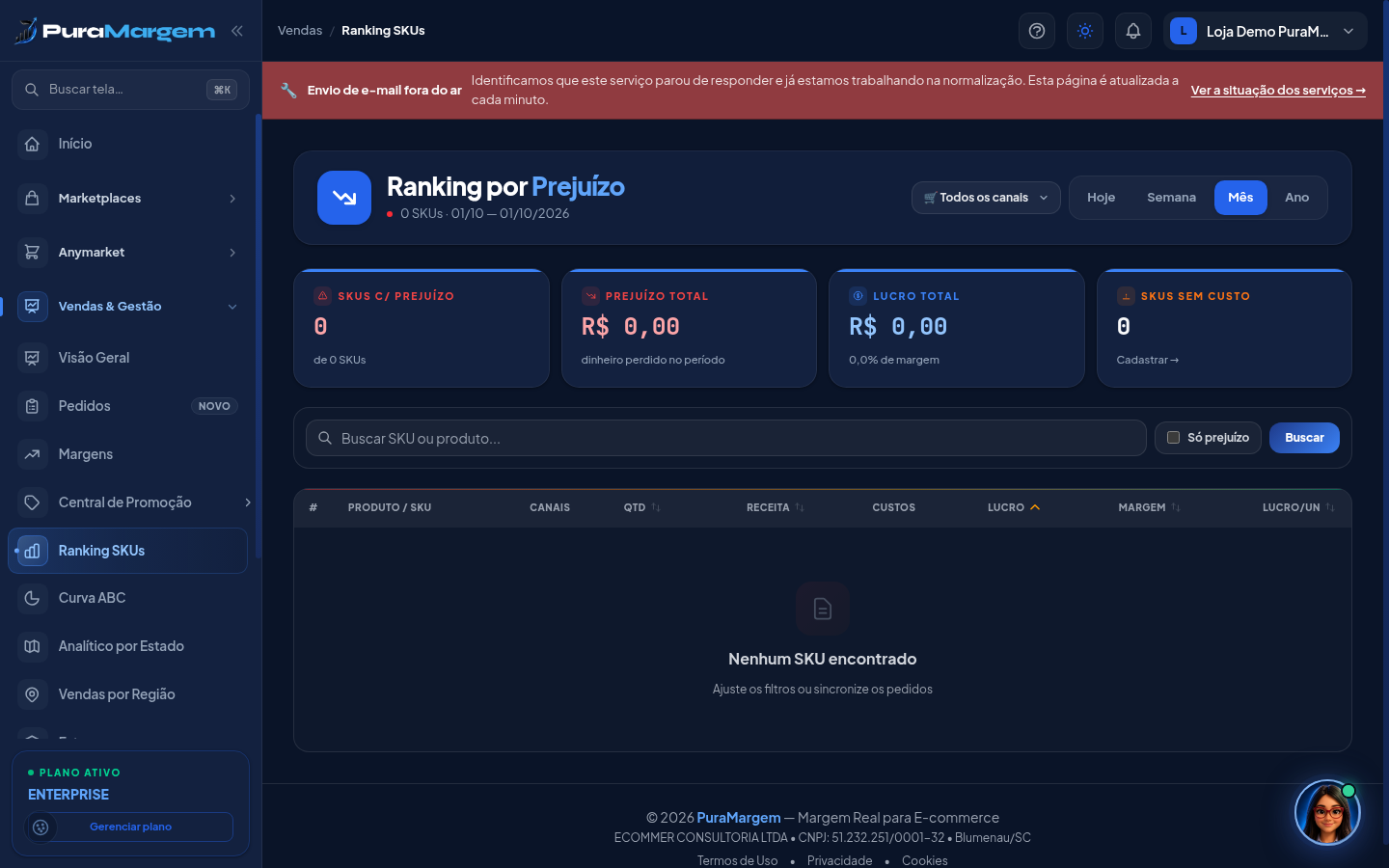Image resolution: width=1389 pixels, height=868 pixels.
Task: Open Ver a situação dos serviços link
Action: click(x=1278, y=91)
